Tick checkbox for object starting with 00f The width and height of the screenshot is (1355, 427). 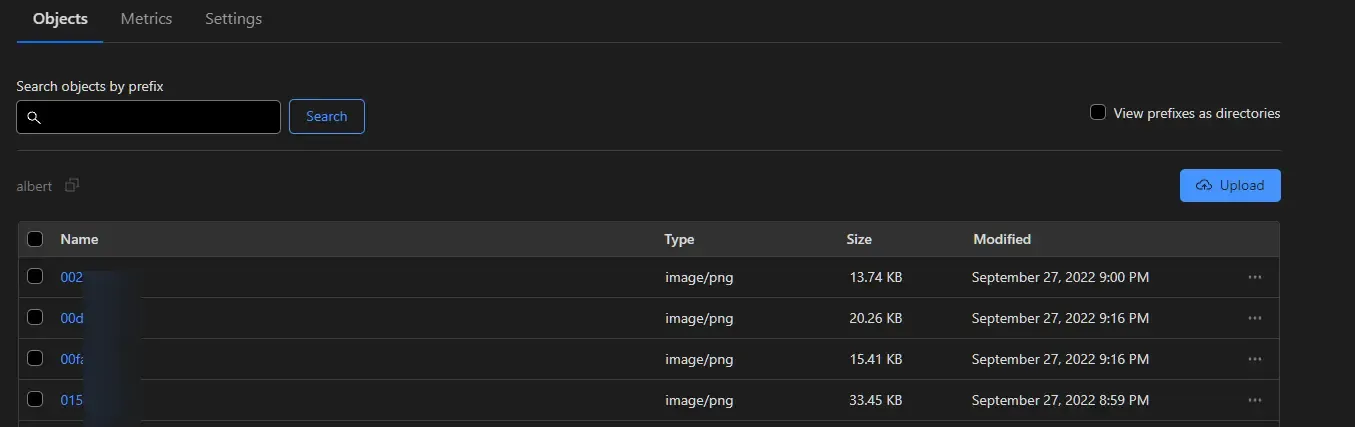[35, 359]
